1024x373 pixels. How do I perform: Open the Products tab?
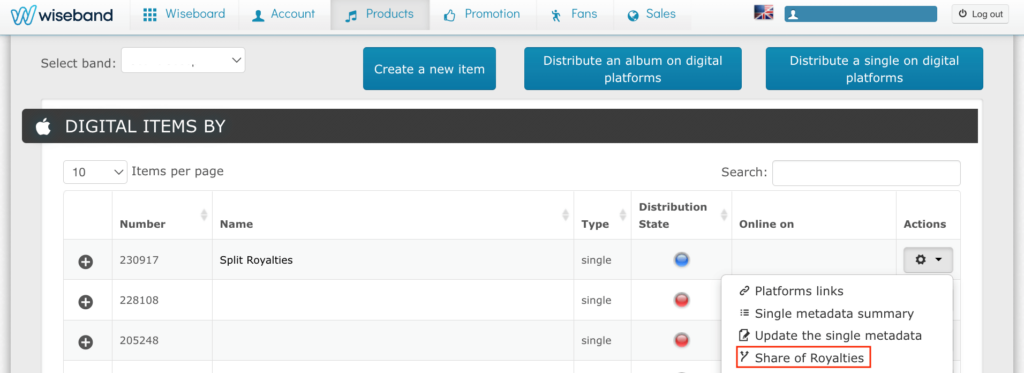(380, 14)
